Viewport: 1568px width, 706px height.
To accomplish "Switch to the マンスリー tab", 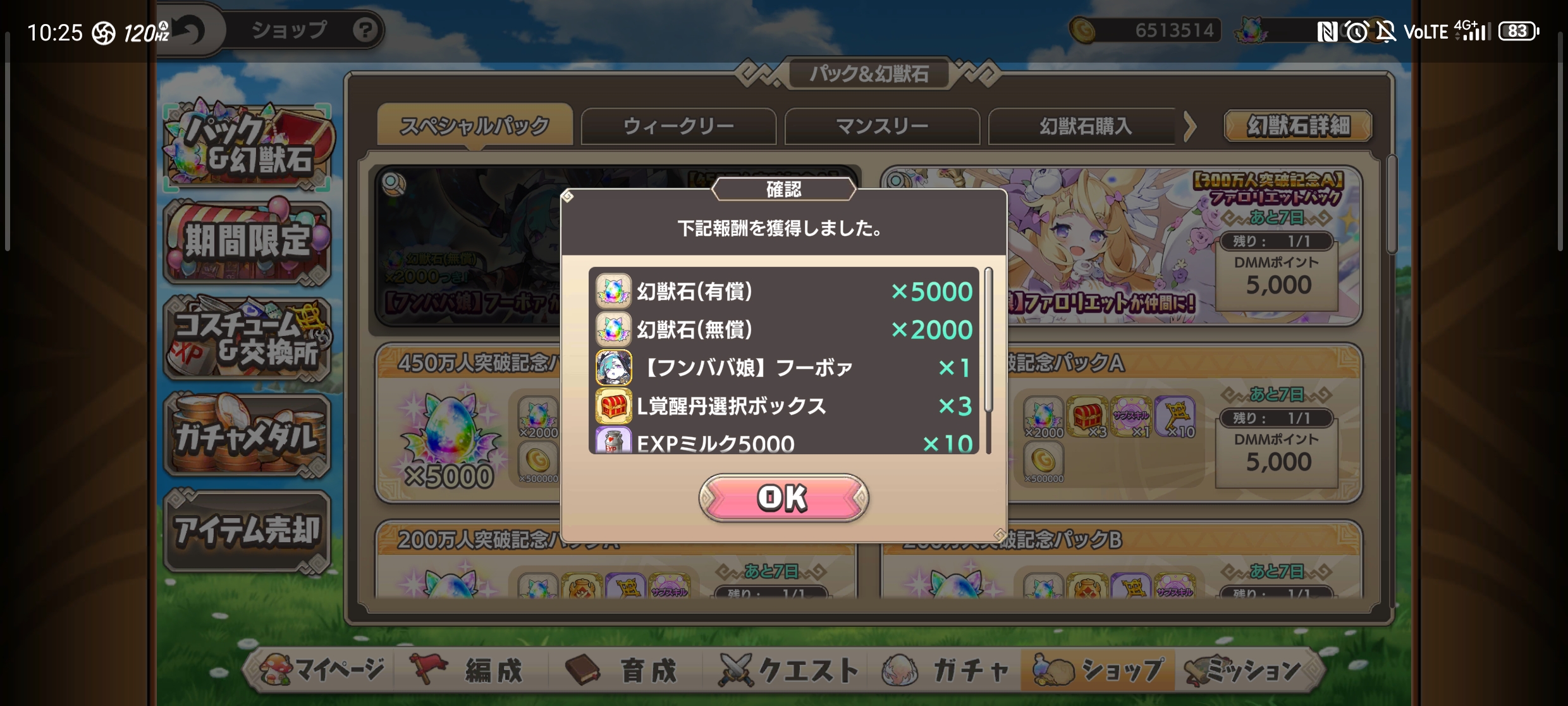I will pyautogui.click(x=882, y=127).
